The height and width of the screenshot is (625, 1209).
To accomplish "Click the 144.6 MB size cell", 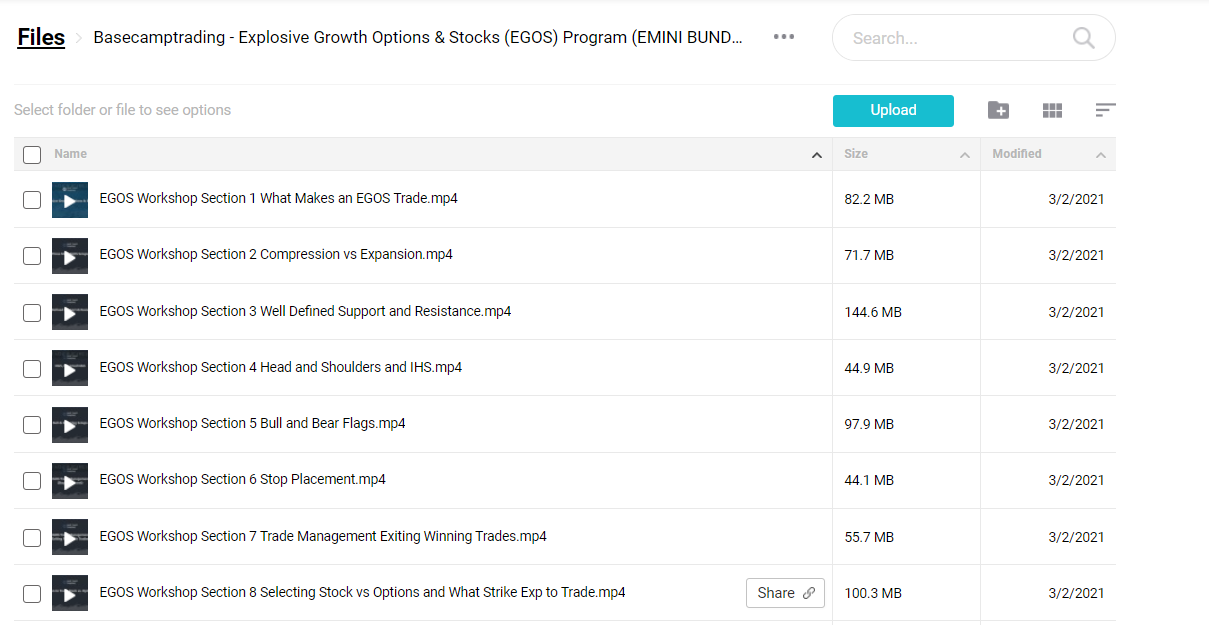I will (873, 312).
